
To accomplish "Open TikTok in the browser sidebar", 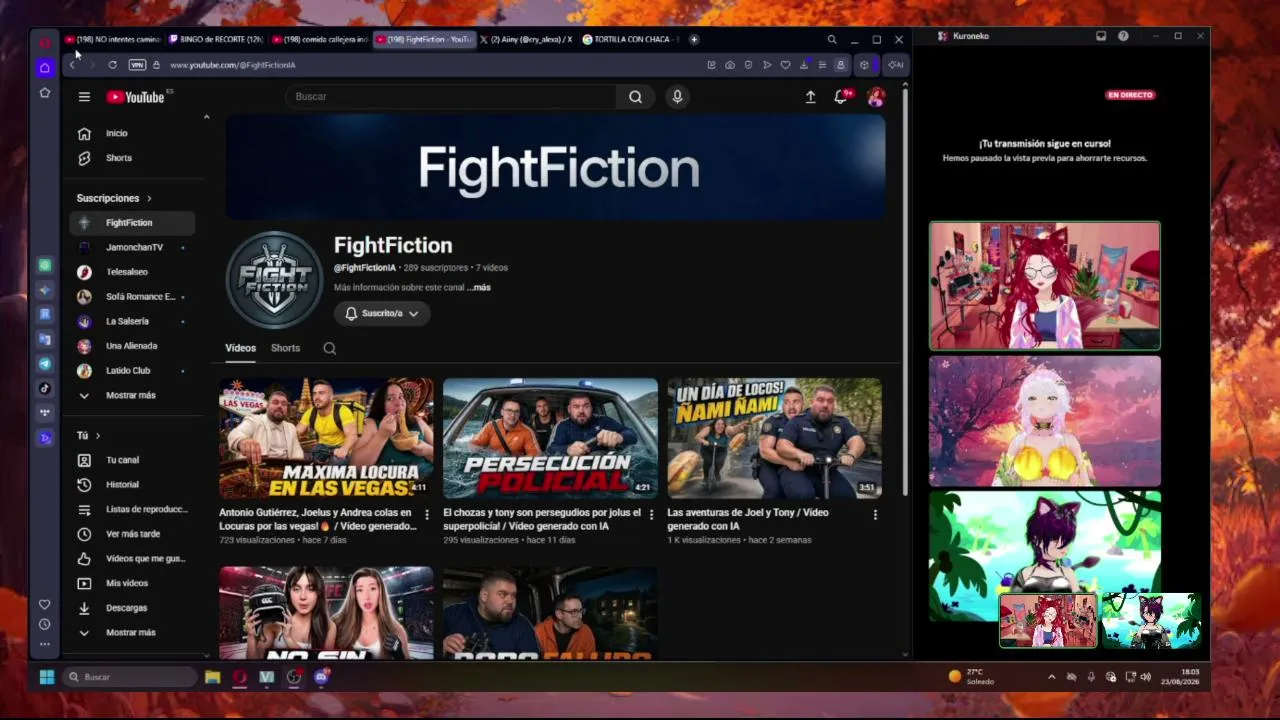I will (44, 388).
